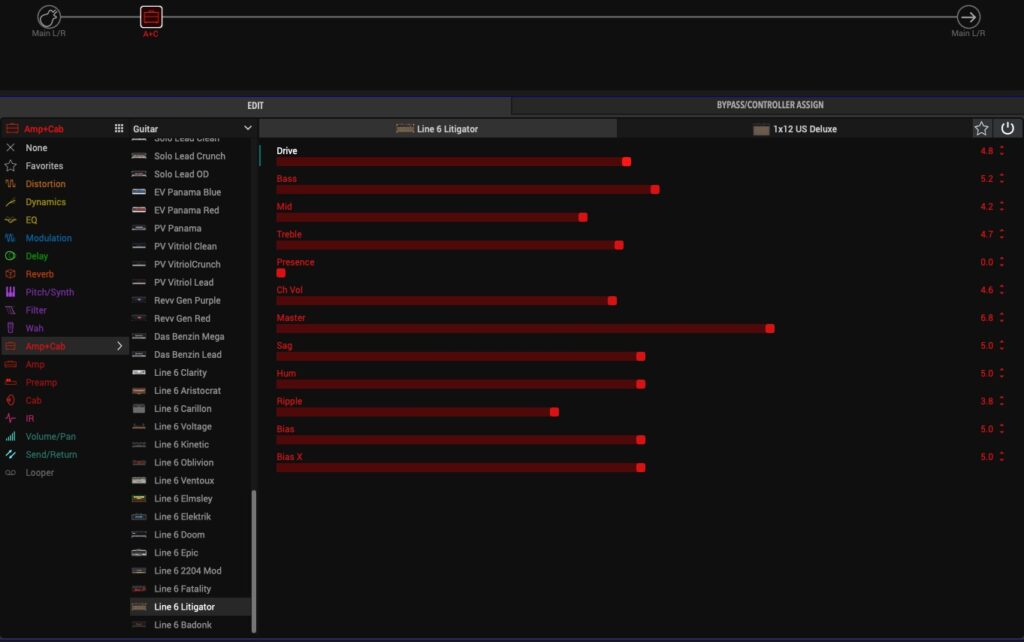Add current amp model to favorites star
1024x642 pixels.
click(x=982, y=129)
